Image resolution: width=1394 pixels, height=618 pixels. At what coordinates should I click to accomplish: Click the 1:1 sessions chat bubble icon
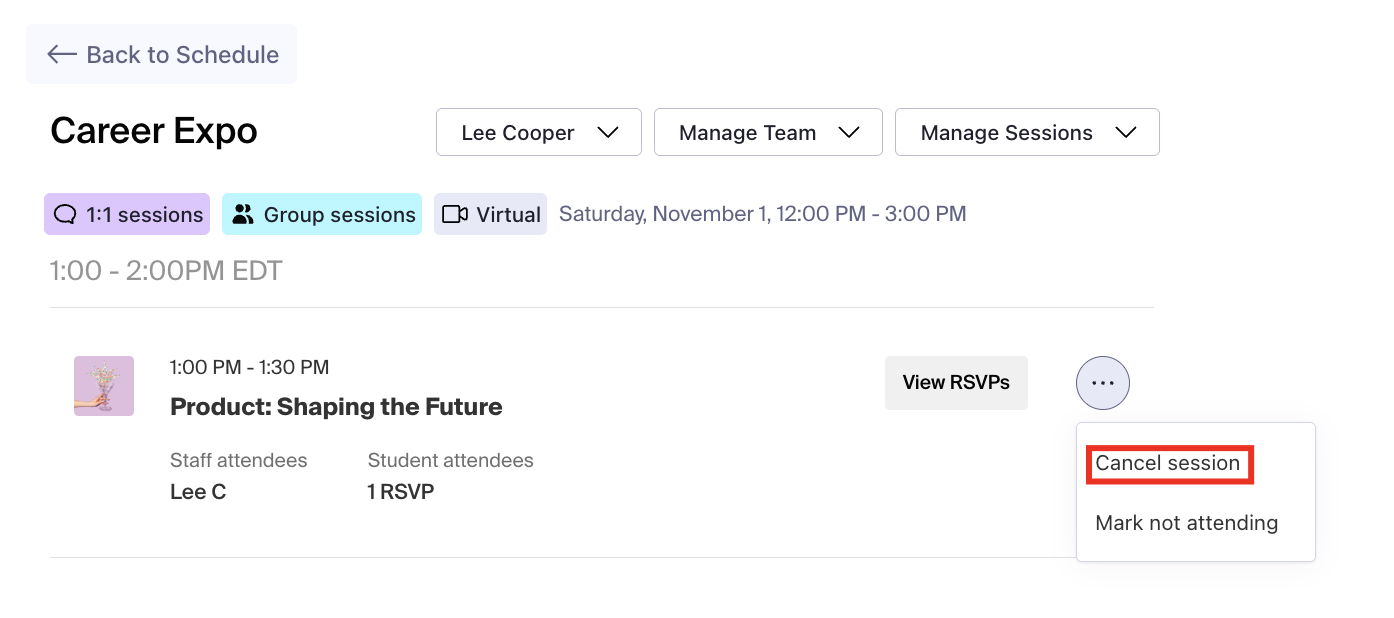[x=65, y=214]
